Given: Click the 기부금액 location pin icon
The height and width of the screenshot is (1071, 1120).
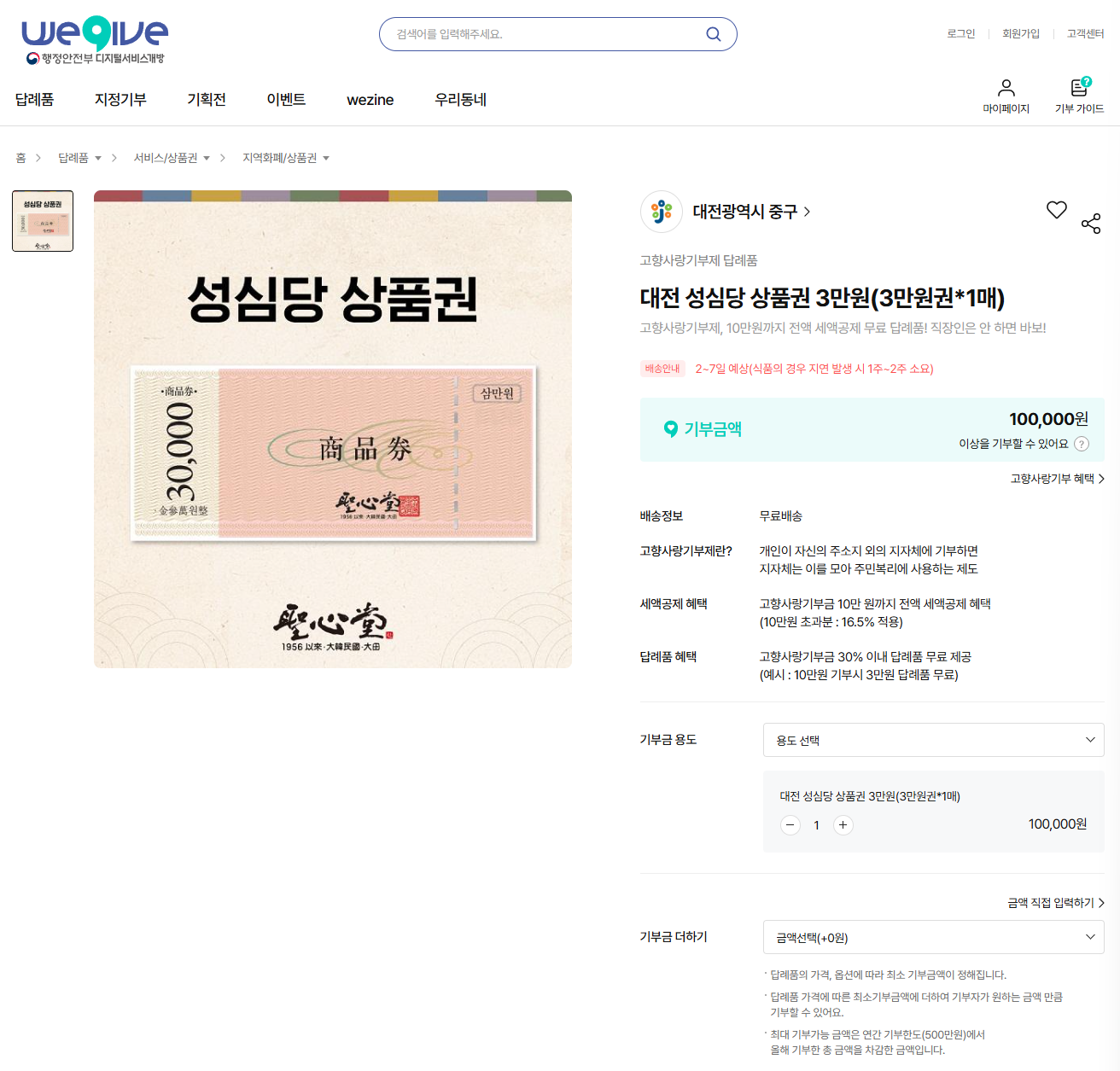Looking at the screenshot, I should [671, 429].
